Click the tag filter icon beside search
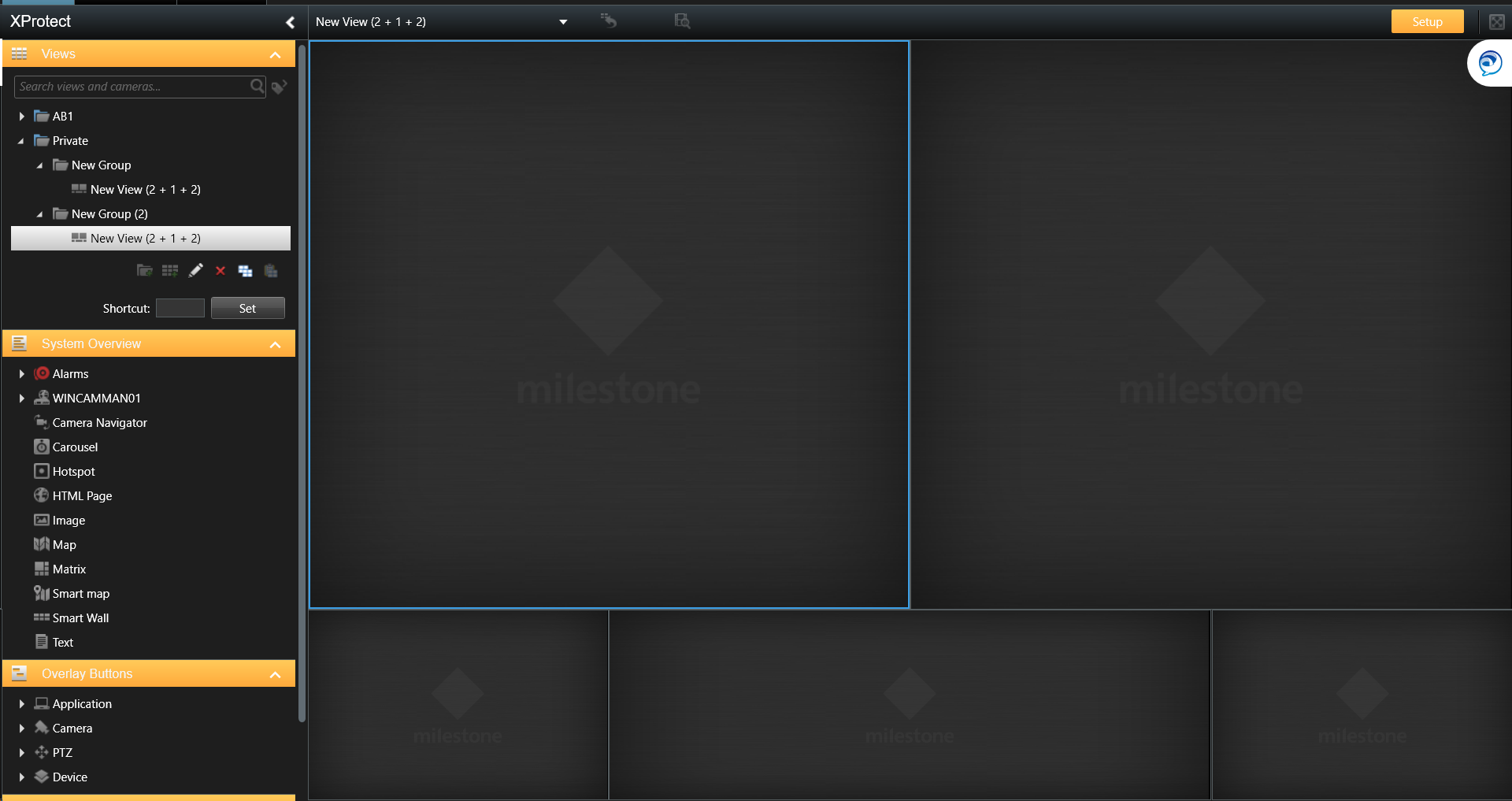 280,86
